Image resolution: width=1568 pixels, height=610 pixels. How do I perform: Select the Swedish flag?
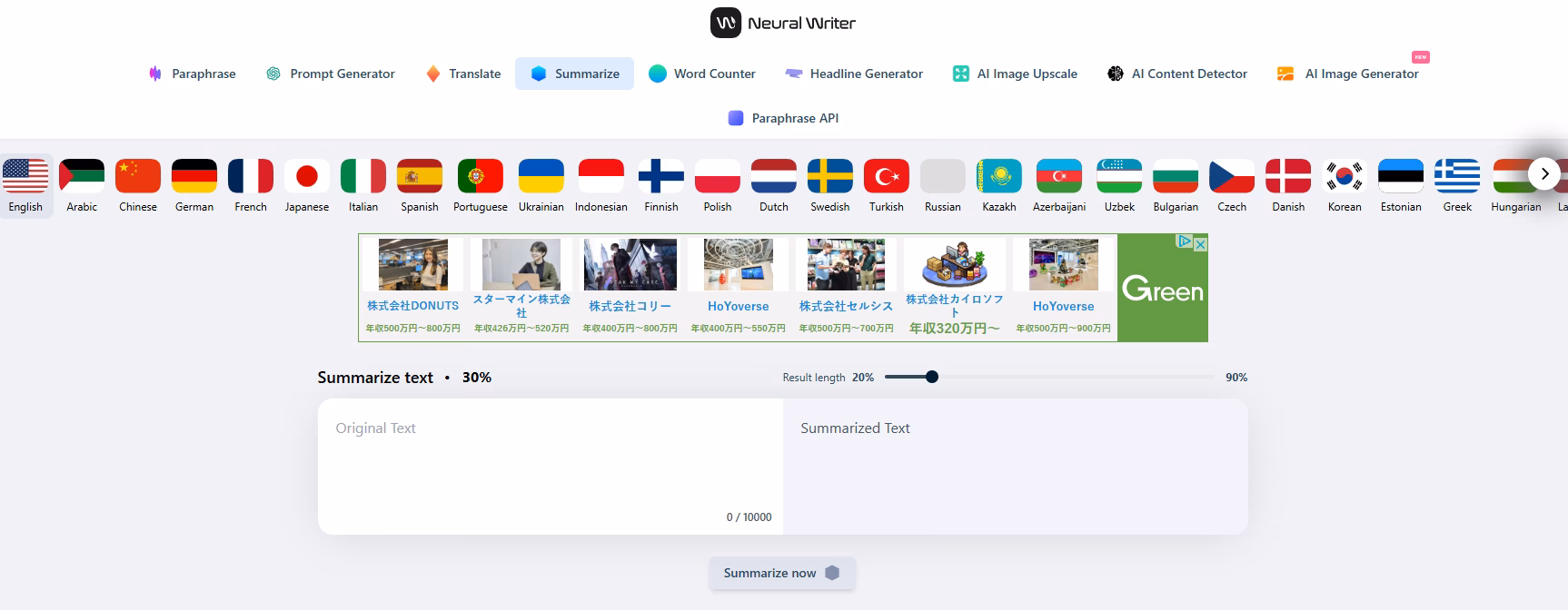pyautogui.click(x=830, y=176)
